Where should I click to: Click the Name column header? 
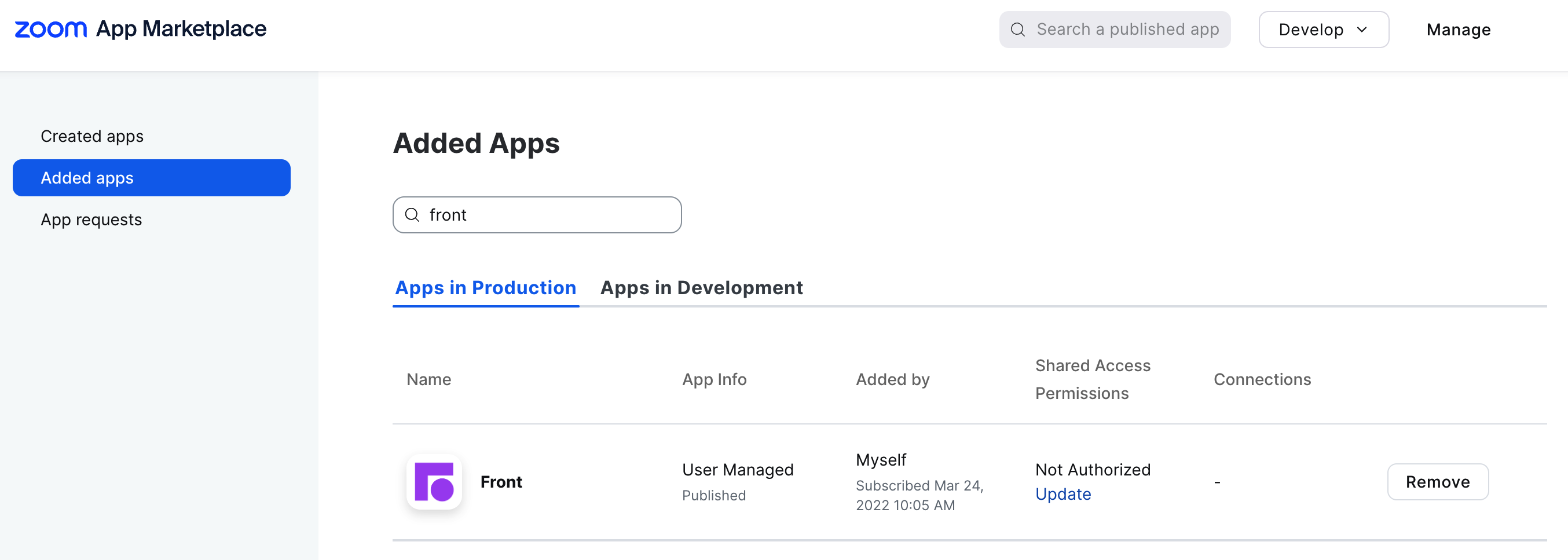[428, 379]
